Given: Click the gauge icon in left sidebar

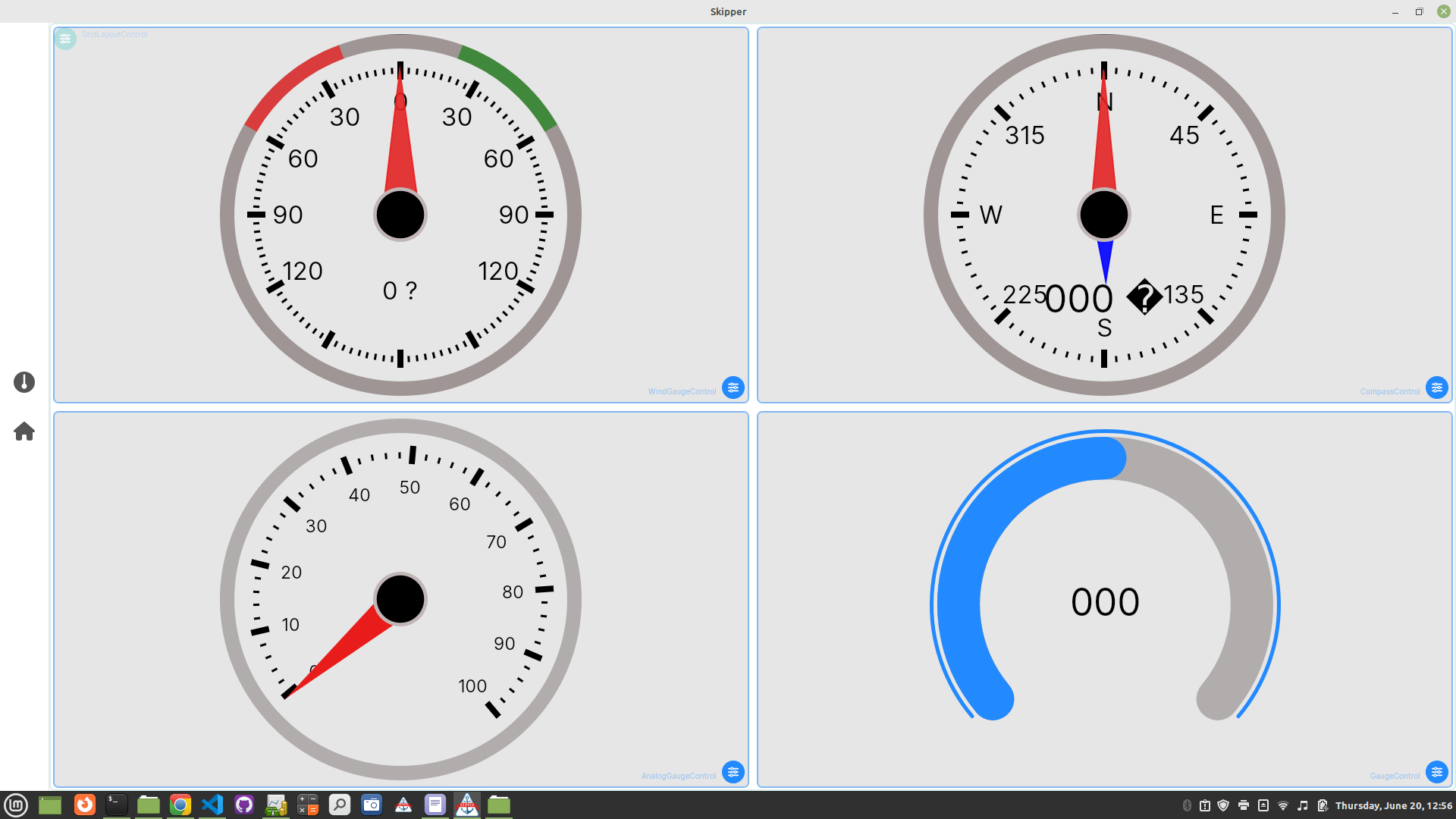Looking at the screenshot, I should [x=24, y=382].
